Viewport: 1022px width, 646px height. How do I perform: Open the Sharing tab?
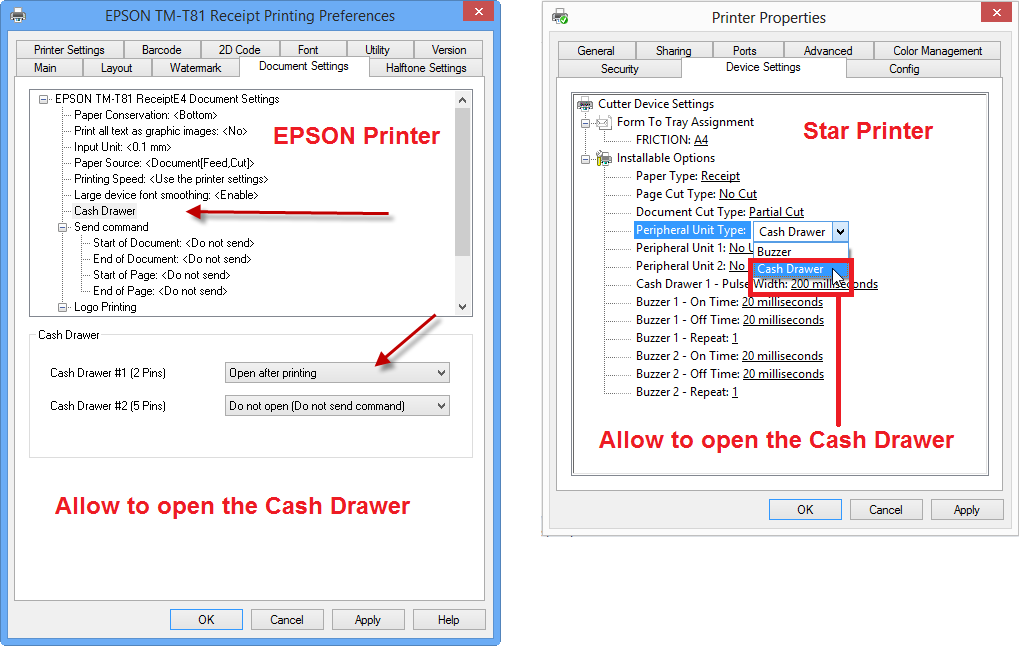coord(673,51)
